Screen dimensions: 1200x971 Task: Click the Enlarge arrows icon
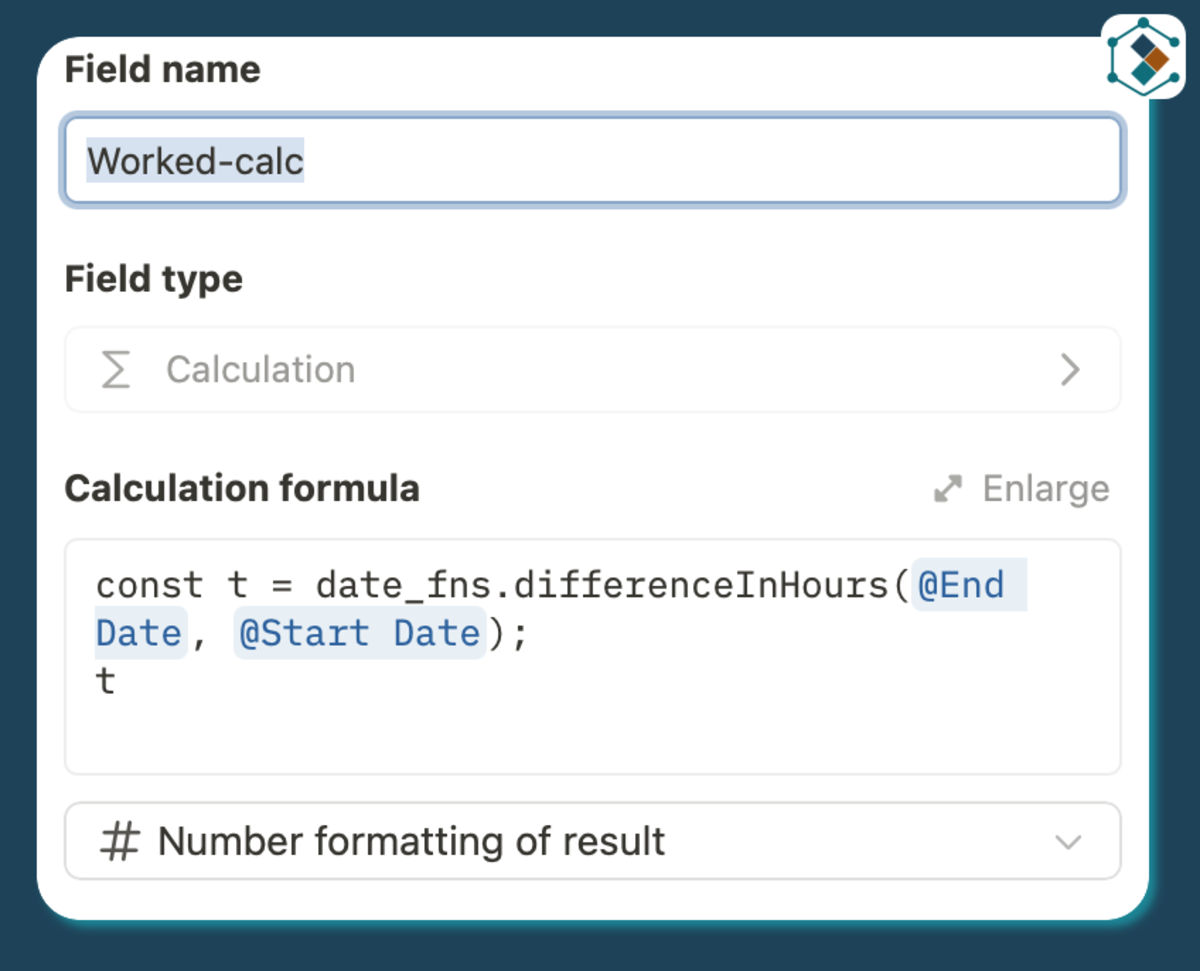point(947,489)
